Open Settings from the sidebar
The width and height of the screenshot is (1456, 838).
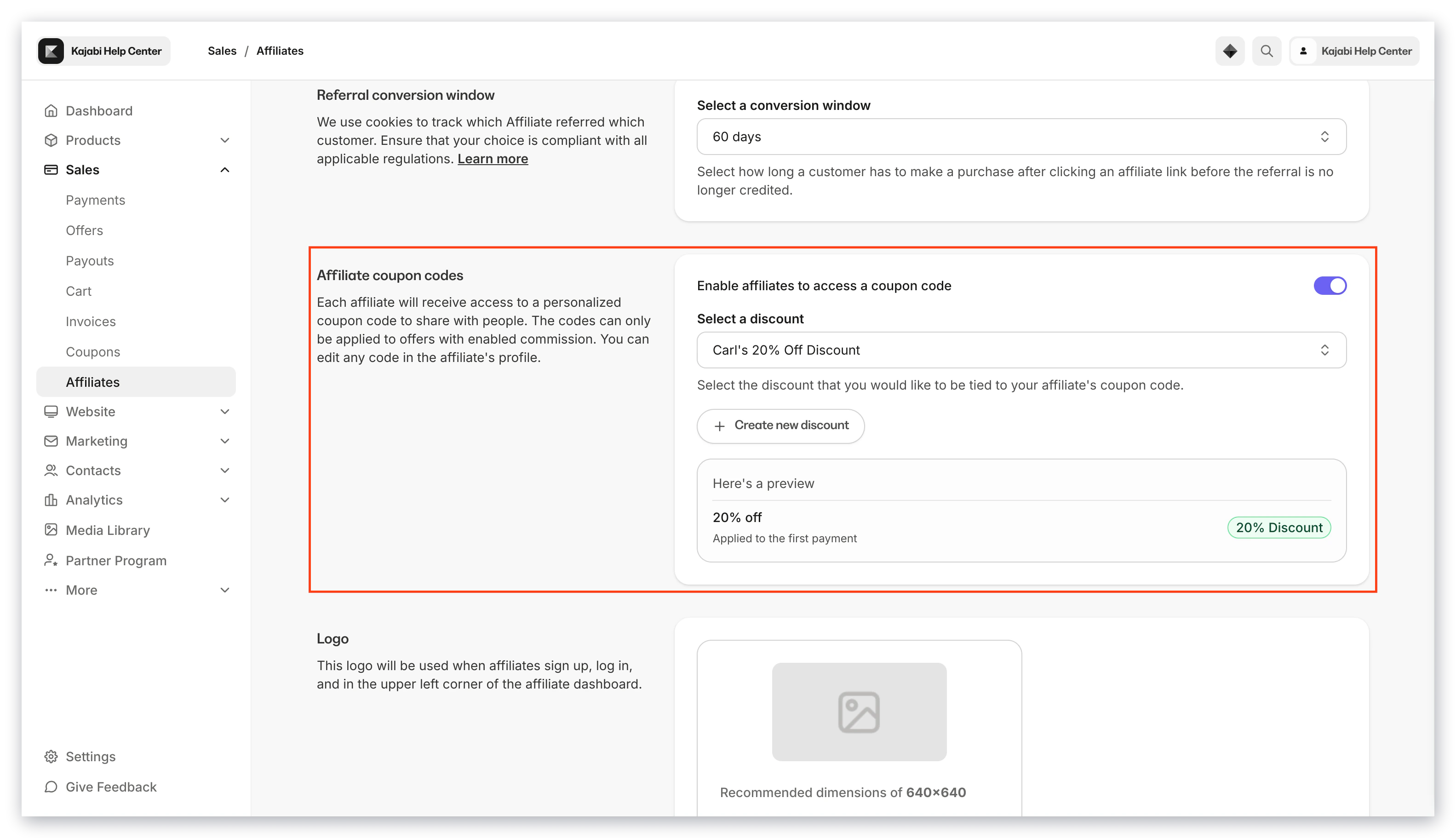tap(90, 756)
